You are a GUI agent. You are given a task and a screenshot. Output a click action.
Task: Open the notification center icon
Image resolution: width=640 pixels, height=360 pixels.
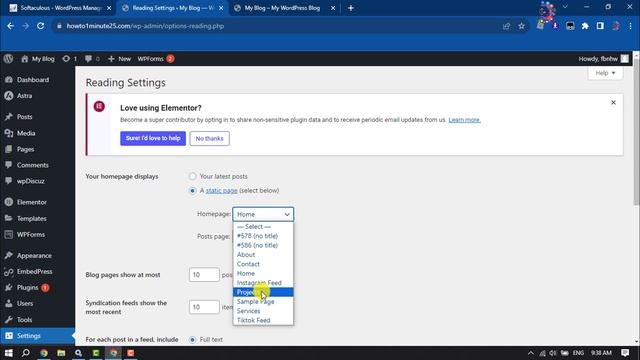pyautogui.click(x=625, y=353)
